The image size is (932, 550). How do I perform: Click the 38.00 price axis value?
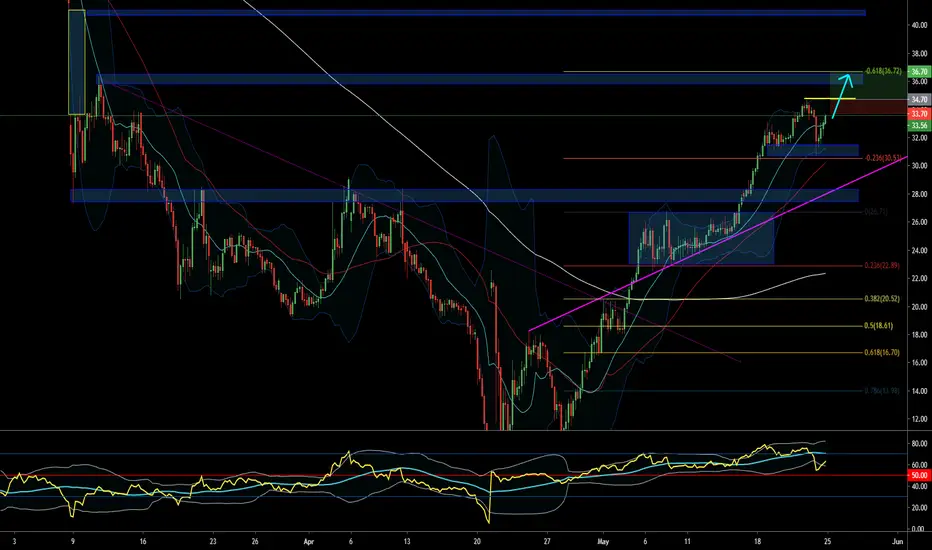point(919,53)
